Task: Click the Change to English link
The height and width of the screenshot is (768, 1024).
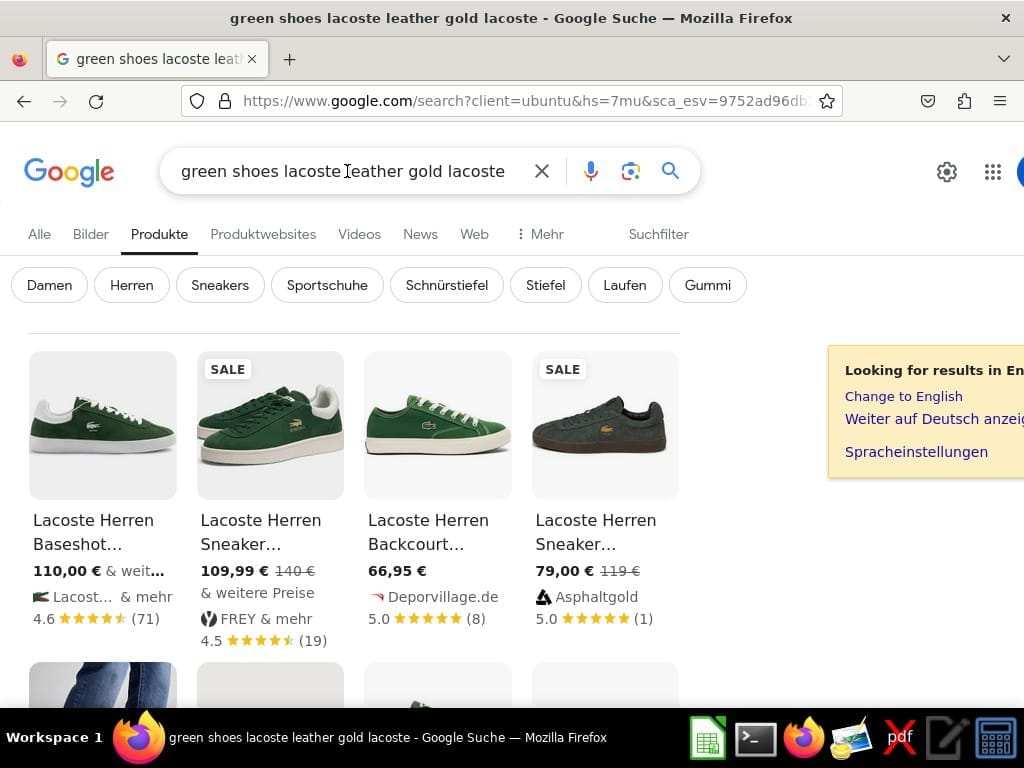Action: point(903,396)
